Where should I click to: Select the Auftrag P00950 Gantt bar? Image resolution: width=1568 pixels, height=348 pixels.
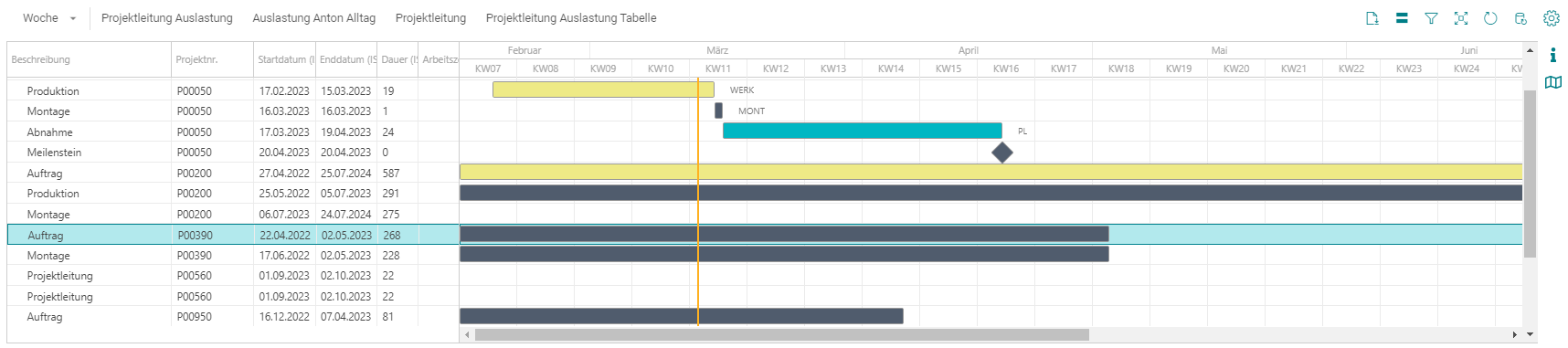tap(681, 316)
